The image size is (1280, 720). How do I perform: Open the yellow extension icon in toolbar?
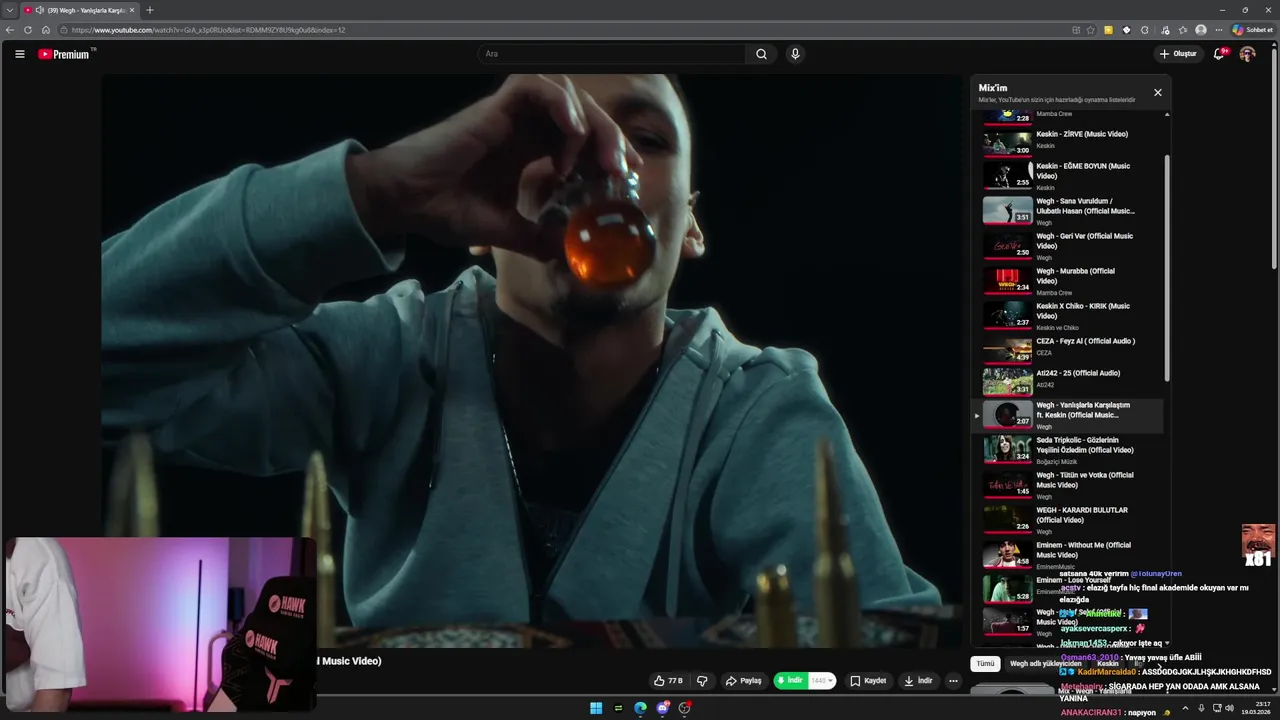point(1108,30)
